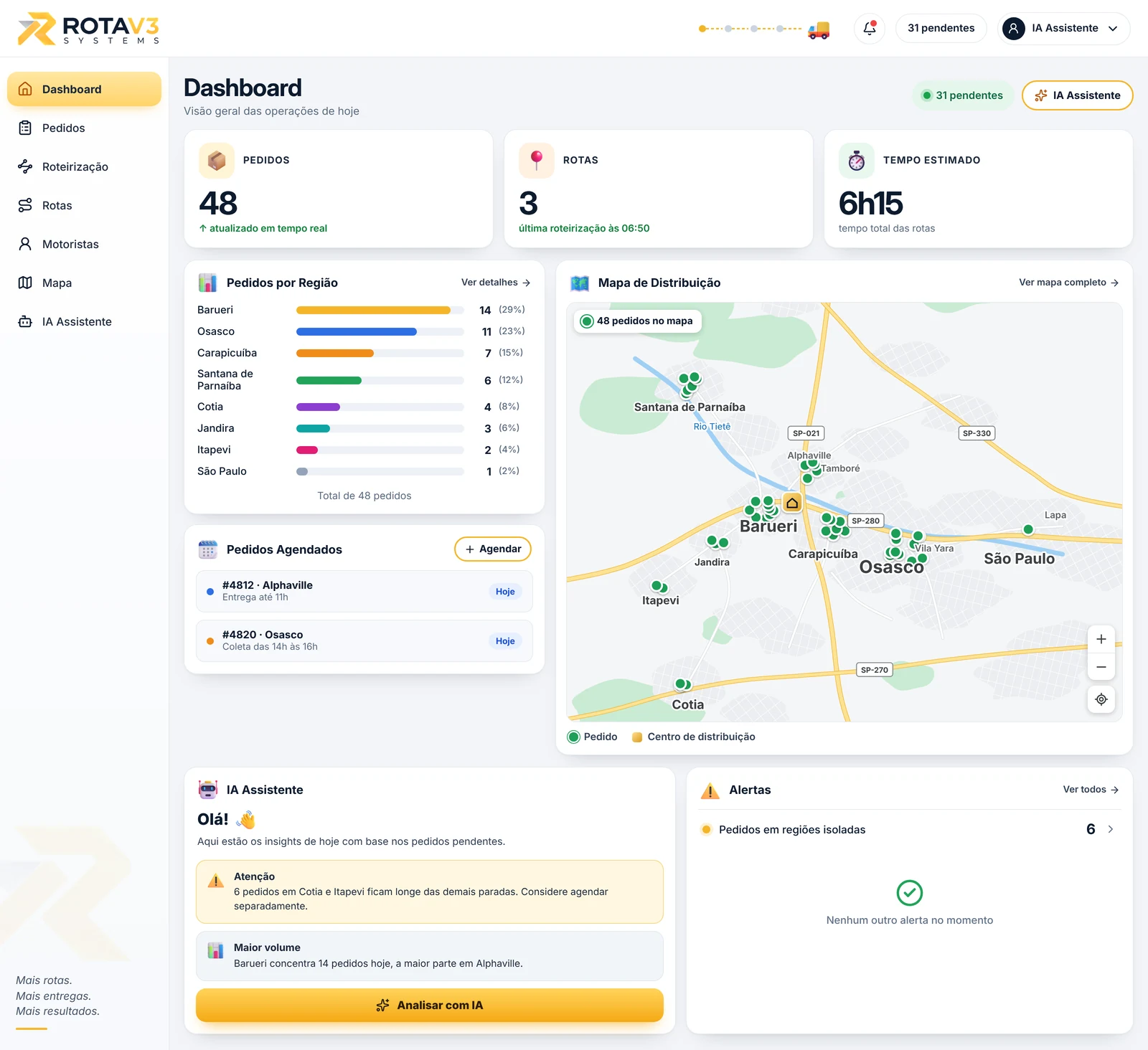Screen dimensions: 1148x1050
Task: Open Dashboard in the sidebar
Action: (84, 89)
